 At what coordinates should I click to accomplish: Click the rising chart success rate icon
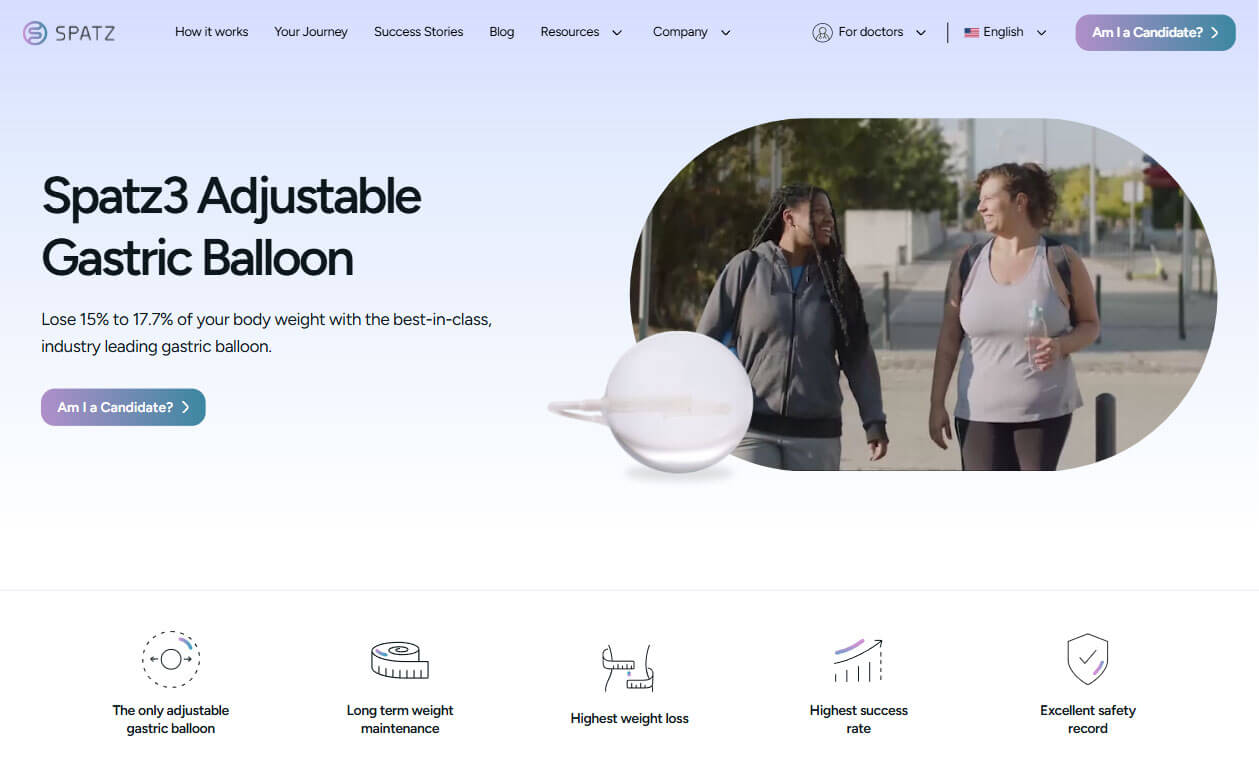tap(858, 660)
